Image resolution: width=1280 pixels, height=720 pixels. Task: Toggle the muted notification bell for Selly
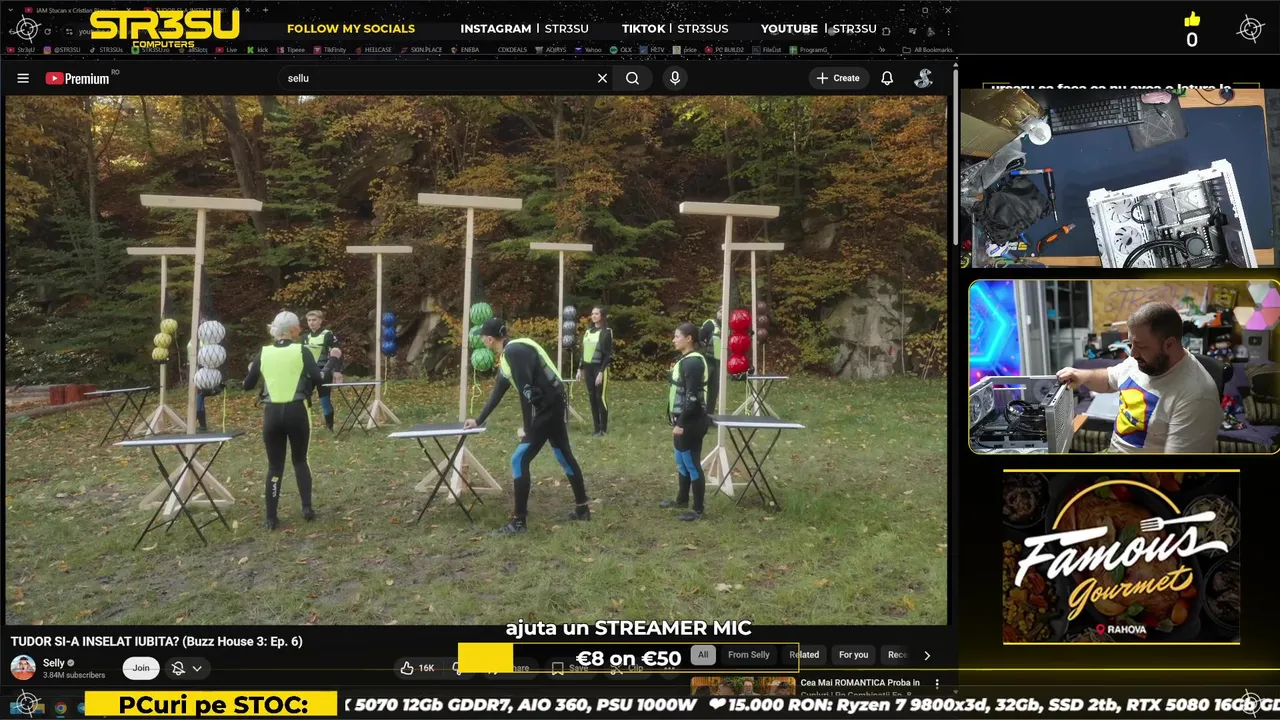(x=178, y=668)
